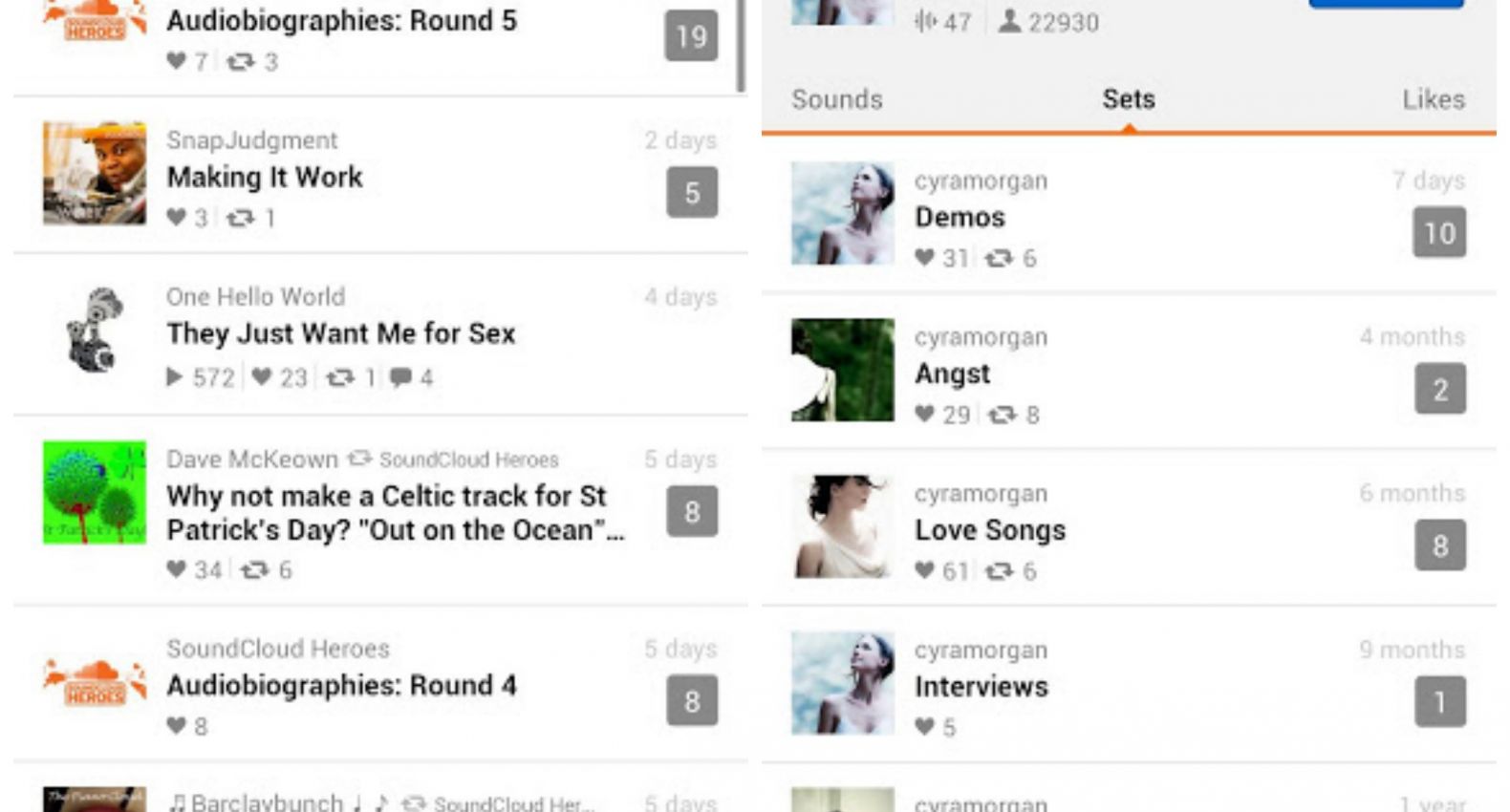Tap the repost icon on the Angst set
Viewport: 1510px width, 812px height.
(x=1002, y=415)
